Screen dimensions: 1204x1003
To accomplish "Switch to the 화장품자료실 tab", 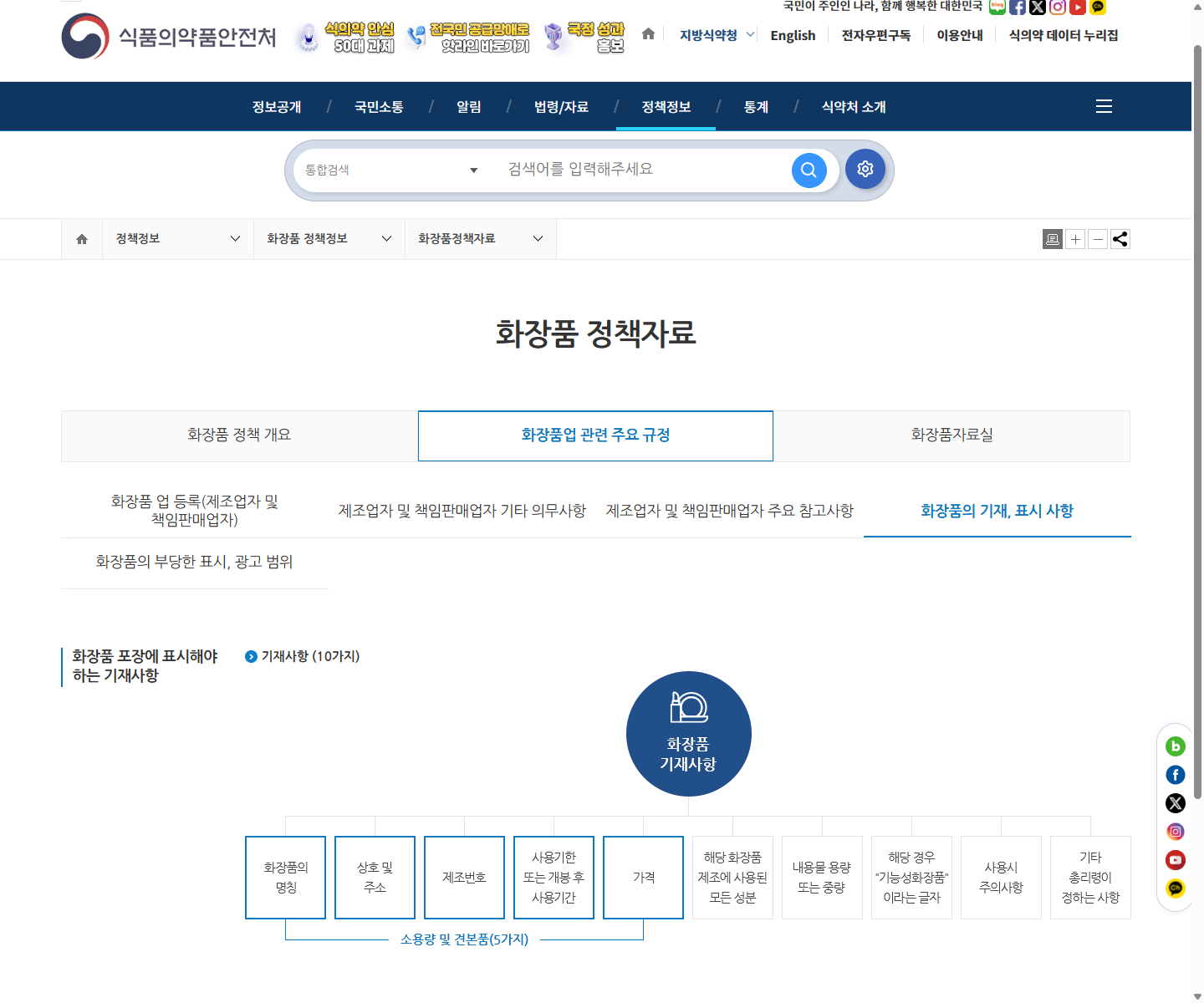I will pos(951,435).
